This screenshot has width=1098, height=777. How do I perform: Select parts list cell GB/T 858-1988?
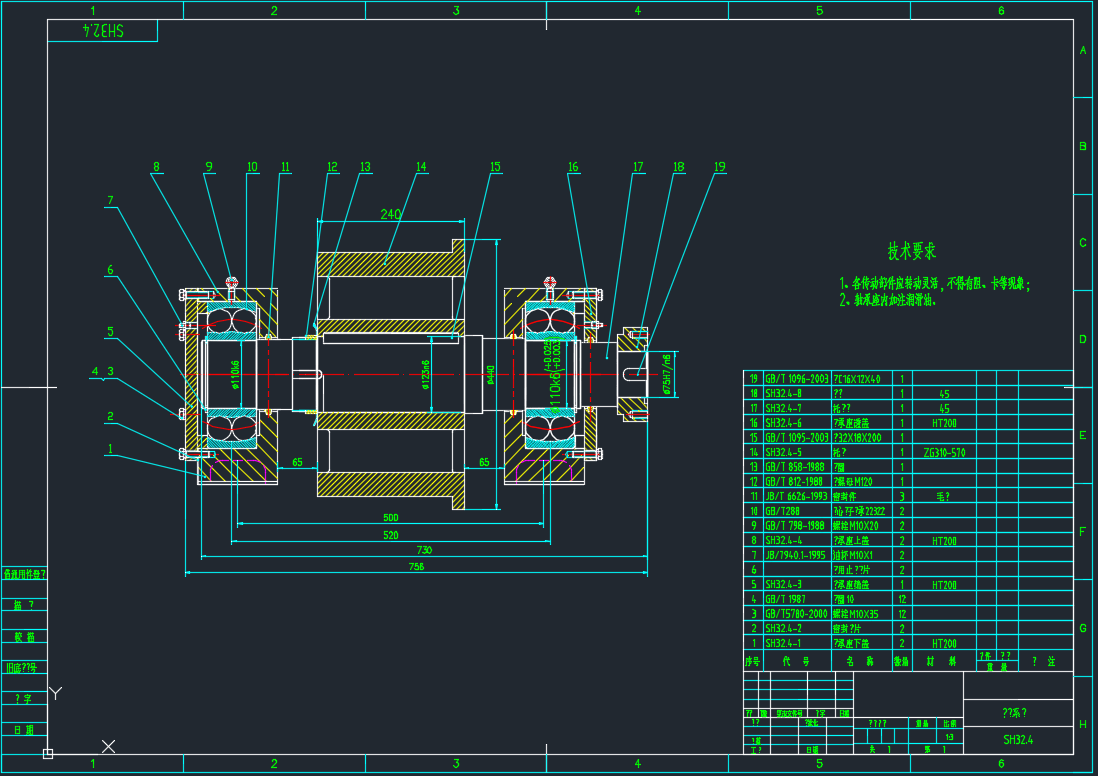[795, 467]
